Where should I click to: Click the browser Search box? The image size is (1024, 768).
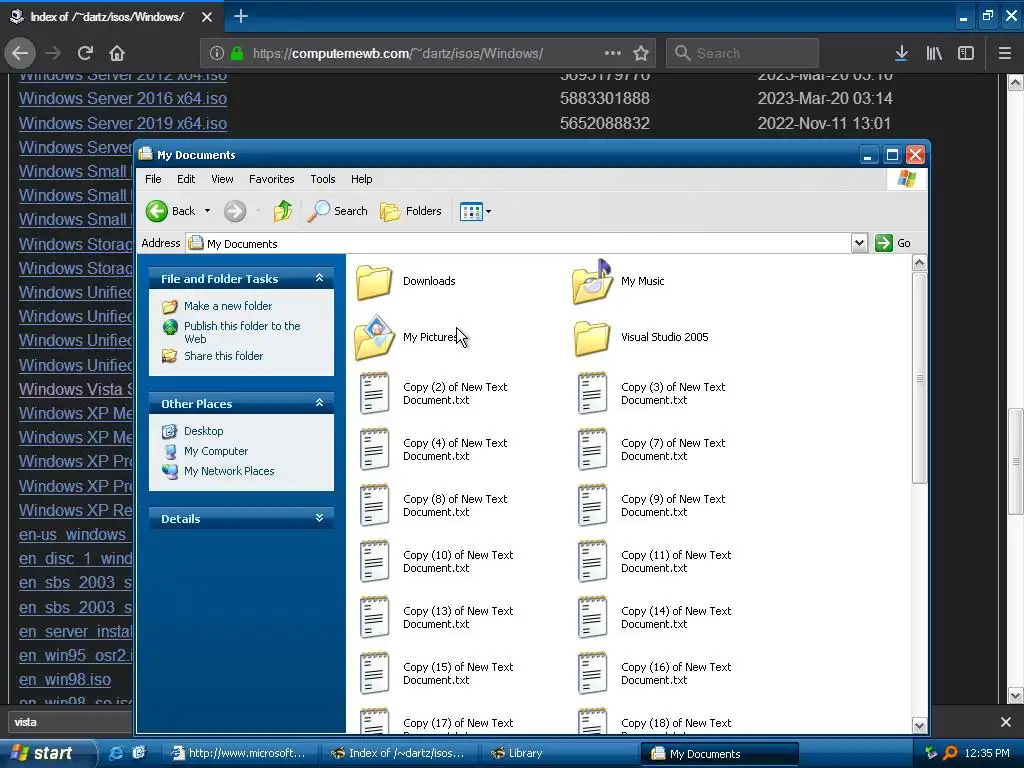(x=743, y=54)
